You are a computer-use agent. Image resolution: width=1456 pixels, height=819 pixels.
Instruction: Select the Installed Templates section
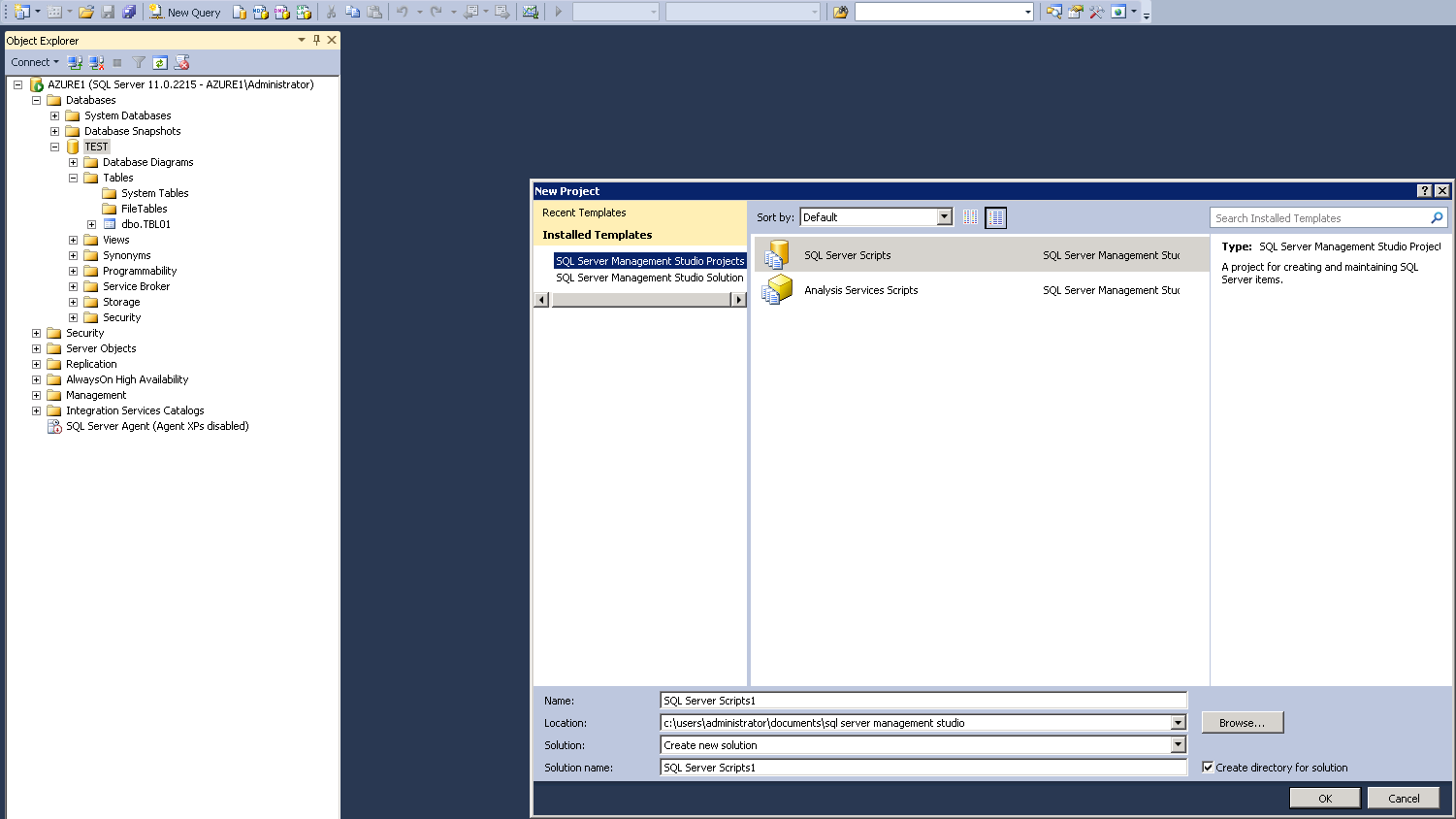coord(597,235)
